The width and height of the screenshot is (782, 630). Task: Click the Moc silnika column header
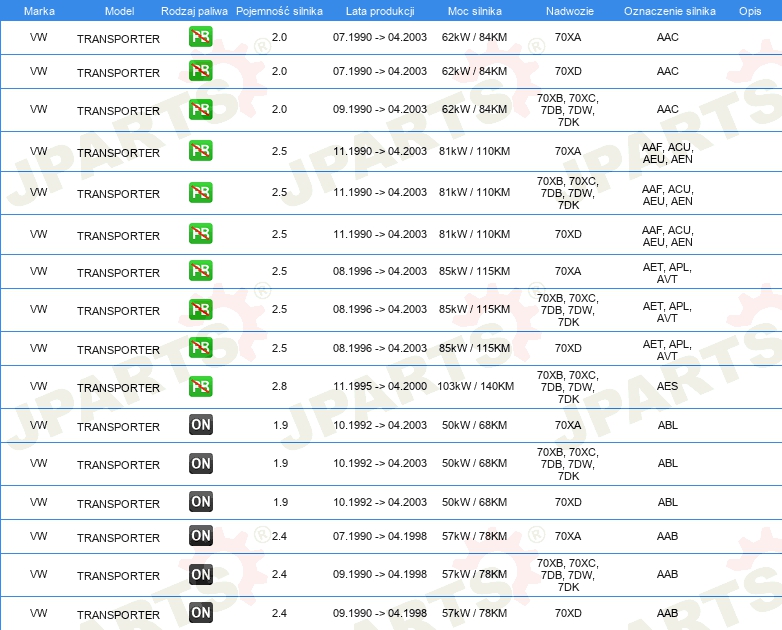pos(475,11)
